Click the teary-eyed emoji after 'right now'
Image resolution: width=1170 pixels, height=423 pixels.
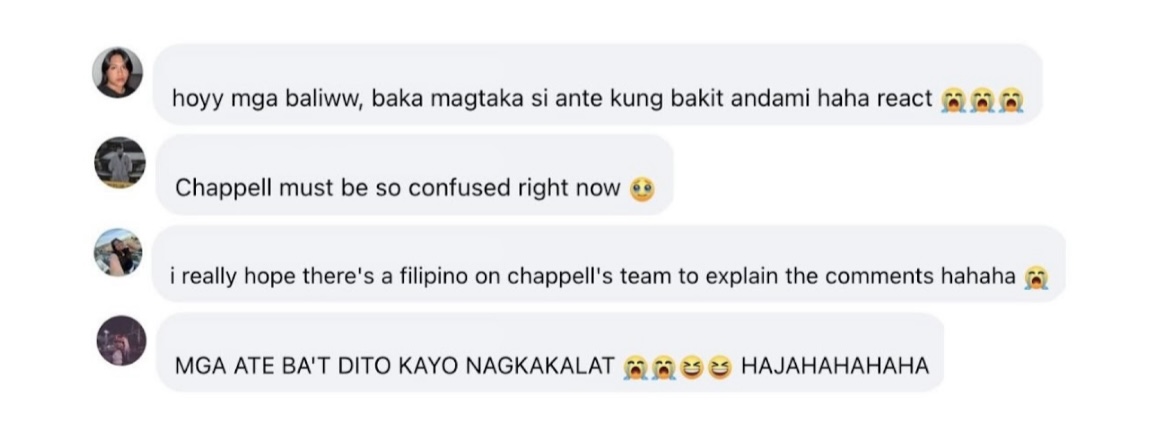coord(642,189)
